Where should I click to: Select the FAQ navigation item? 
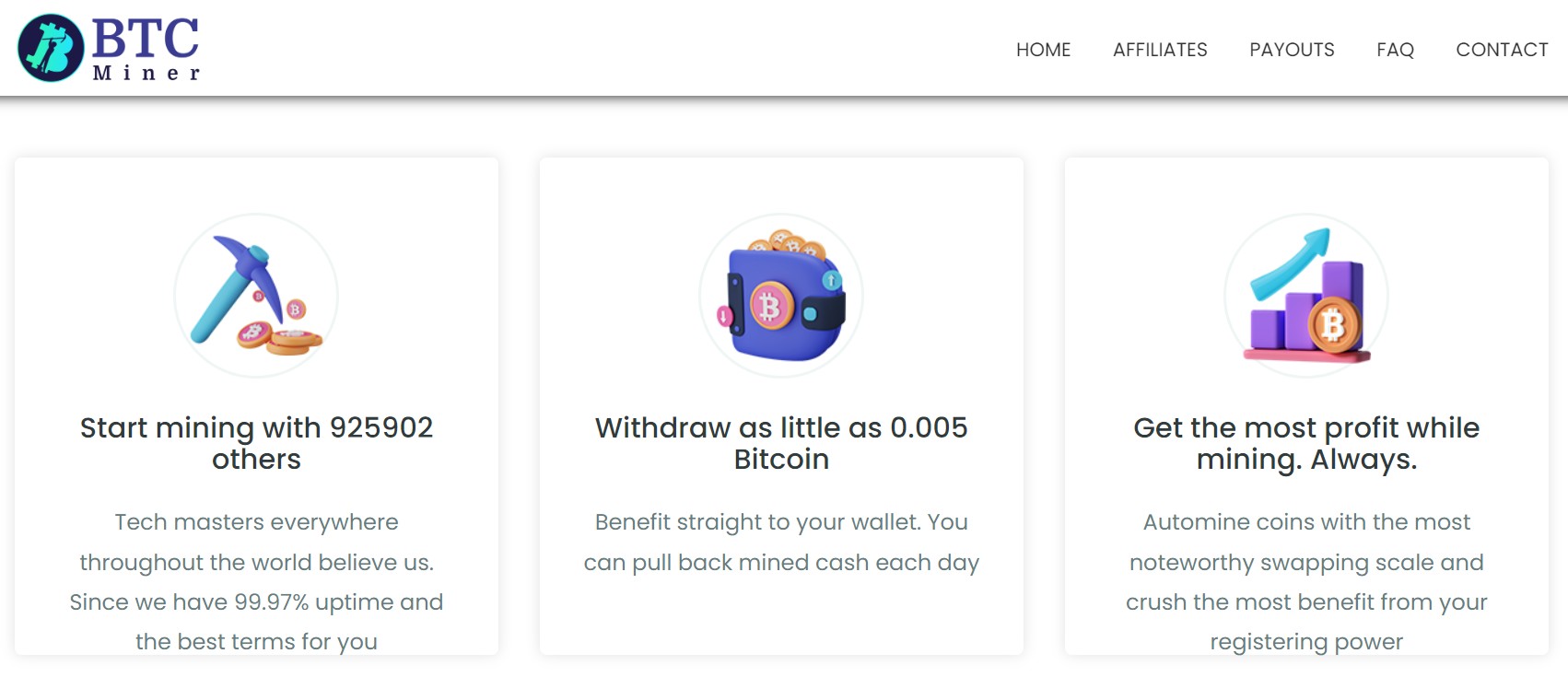(x=1395, y=50)
